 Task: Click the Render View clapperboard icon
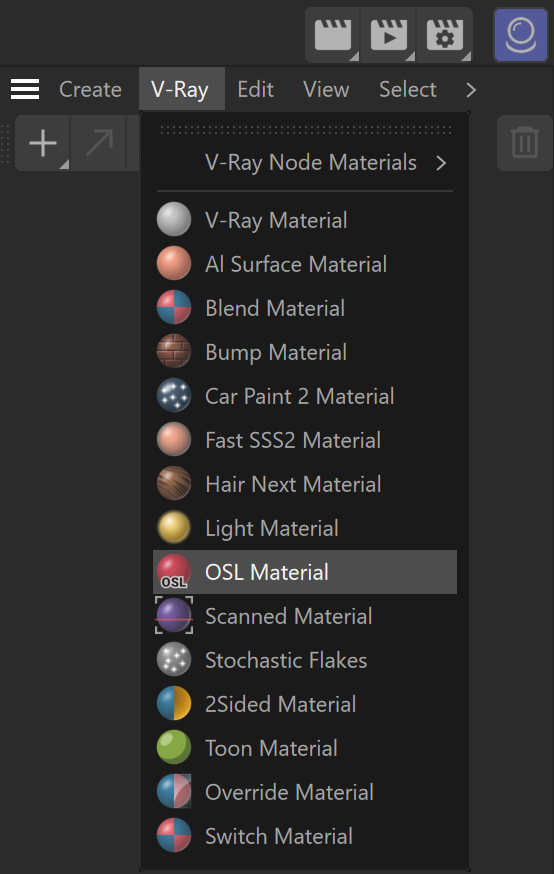333,35
